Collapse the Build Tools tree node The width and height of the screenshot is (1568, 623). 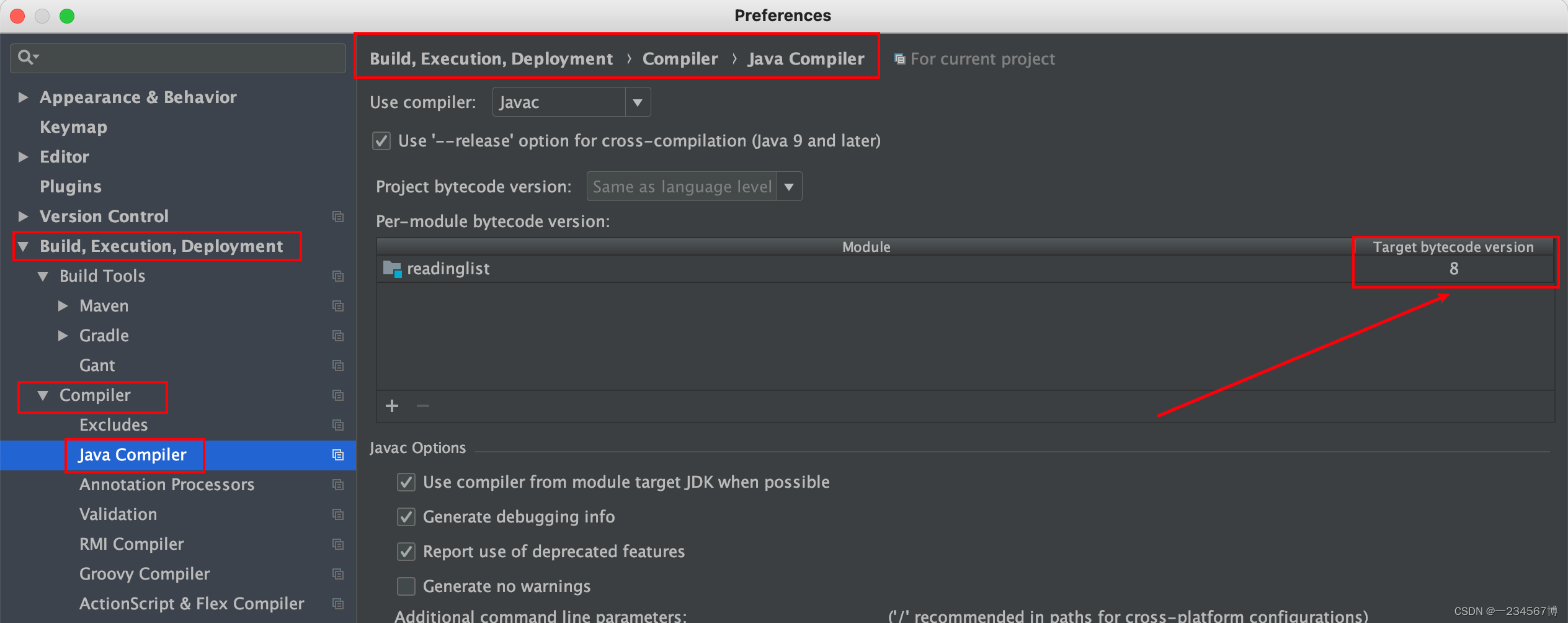click(43, 276)
